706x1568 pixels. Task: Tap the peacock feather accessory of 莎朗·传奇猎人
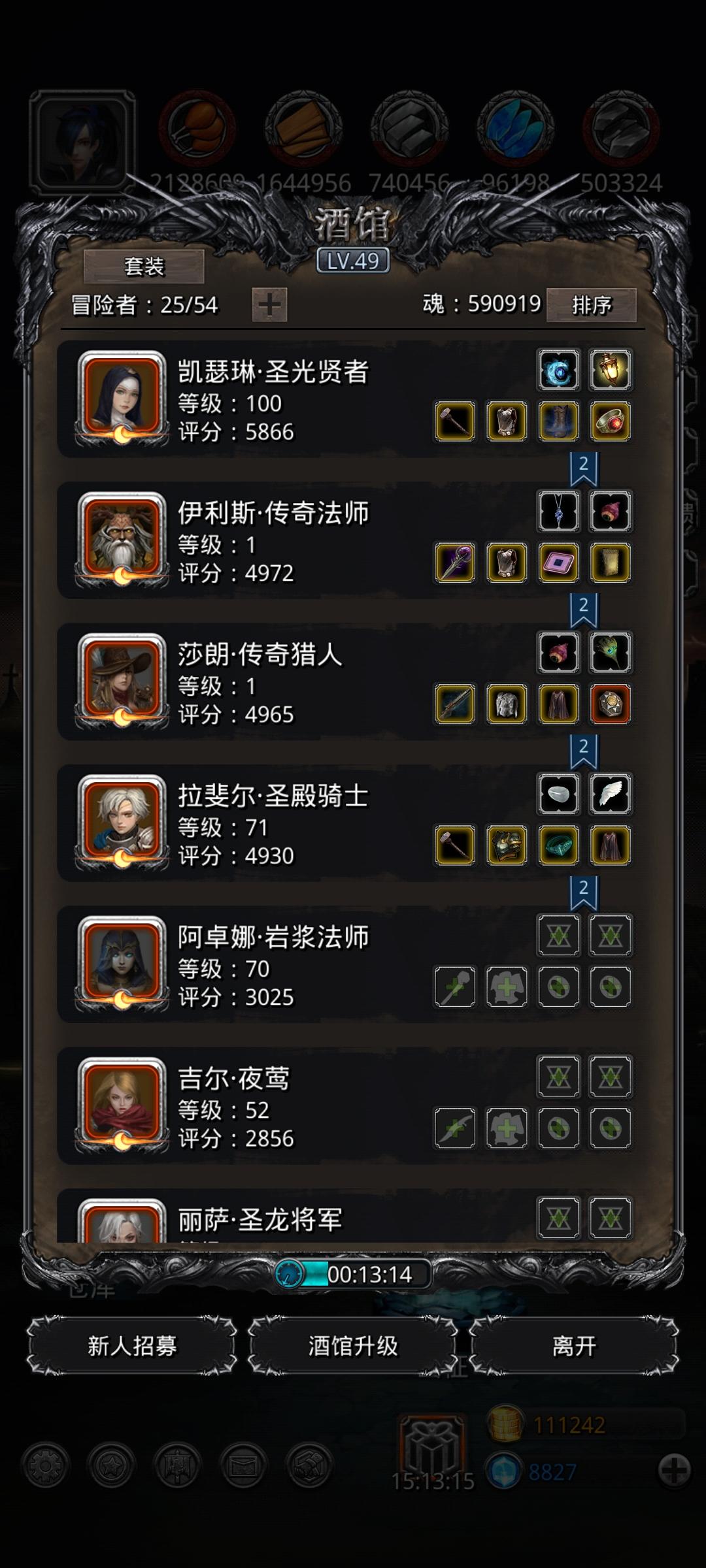610,652
